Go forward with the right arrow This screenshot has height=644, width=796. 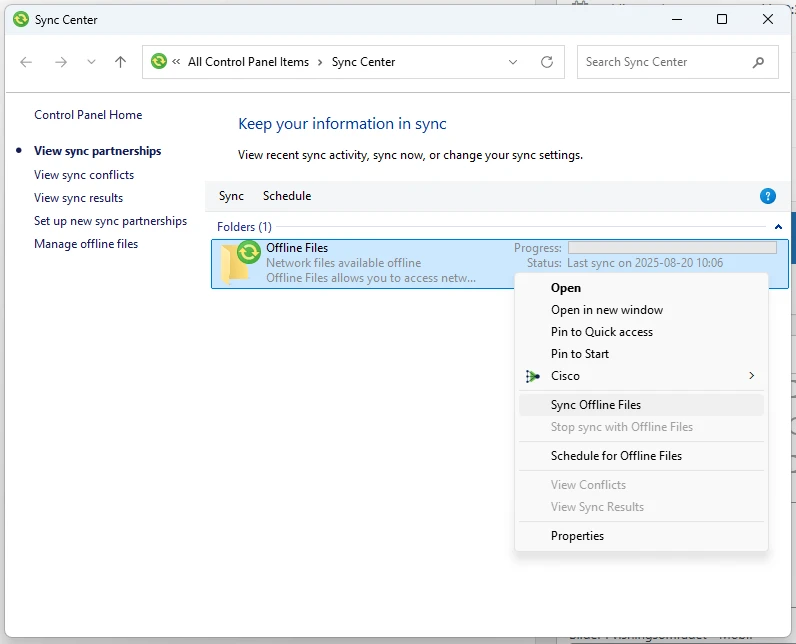point(61,62)
